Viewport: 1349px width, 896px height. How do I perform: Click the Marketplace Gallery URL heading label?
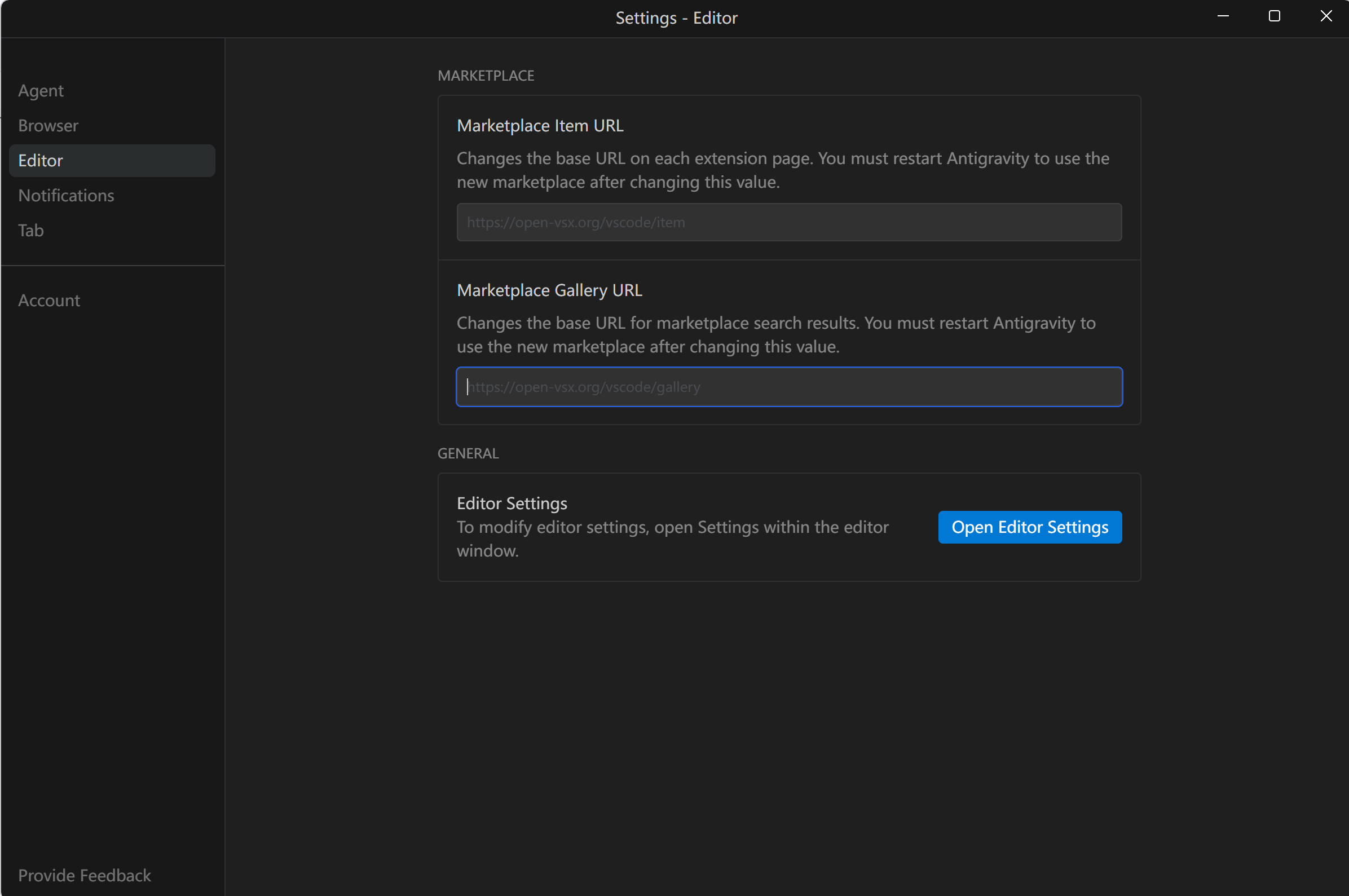point(549,290)
